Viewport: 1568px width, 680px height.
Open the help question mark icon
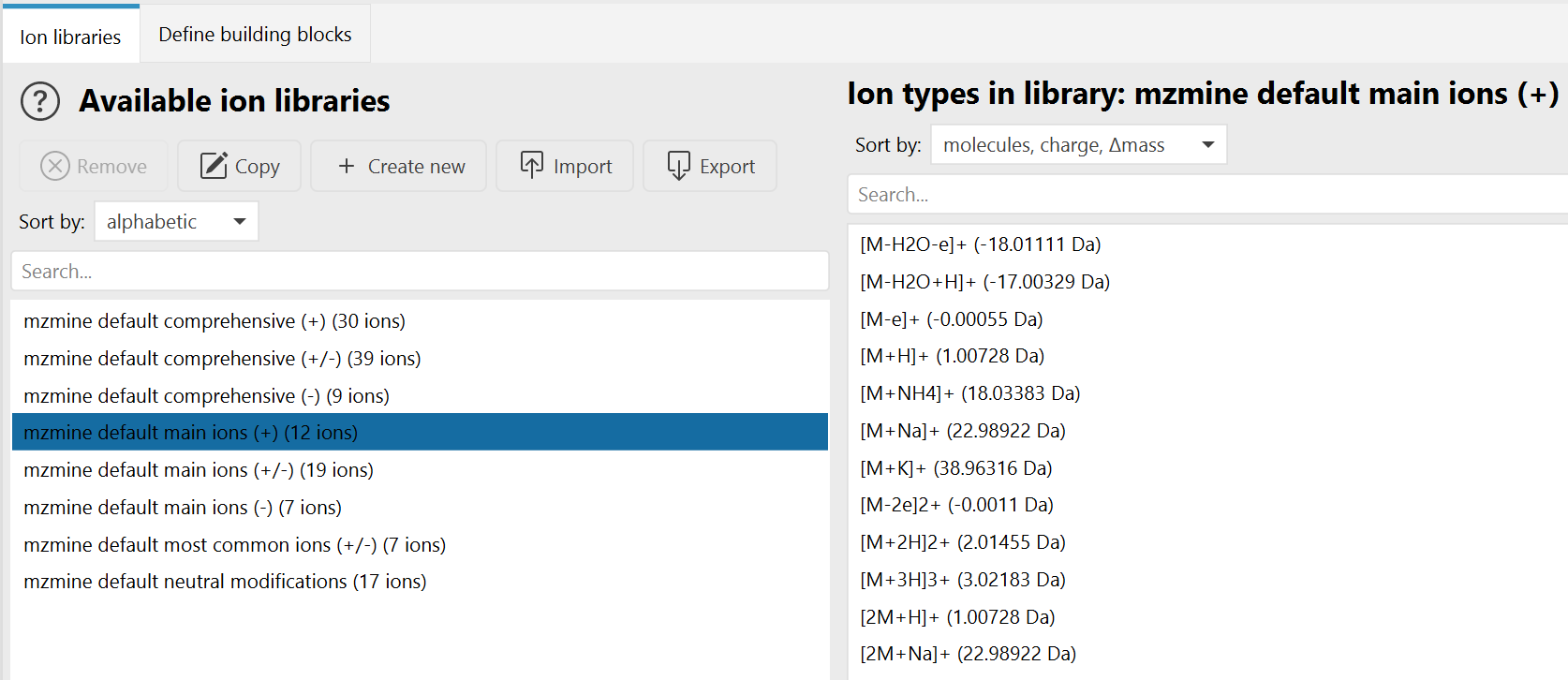[40, 101]
